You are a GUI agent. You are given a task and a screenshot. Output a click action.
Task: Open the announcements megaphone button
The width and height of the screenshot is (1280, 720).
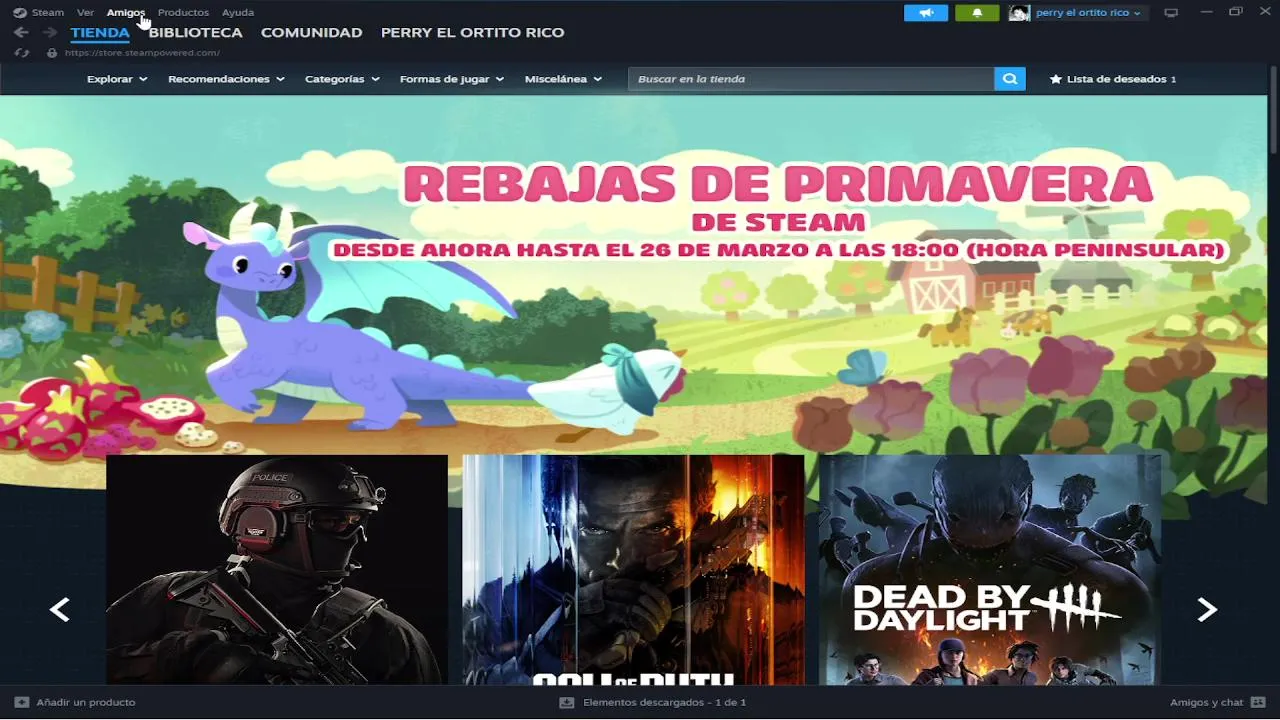point(926,13)
